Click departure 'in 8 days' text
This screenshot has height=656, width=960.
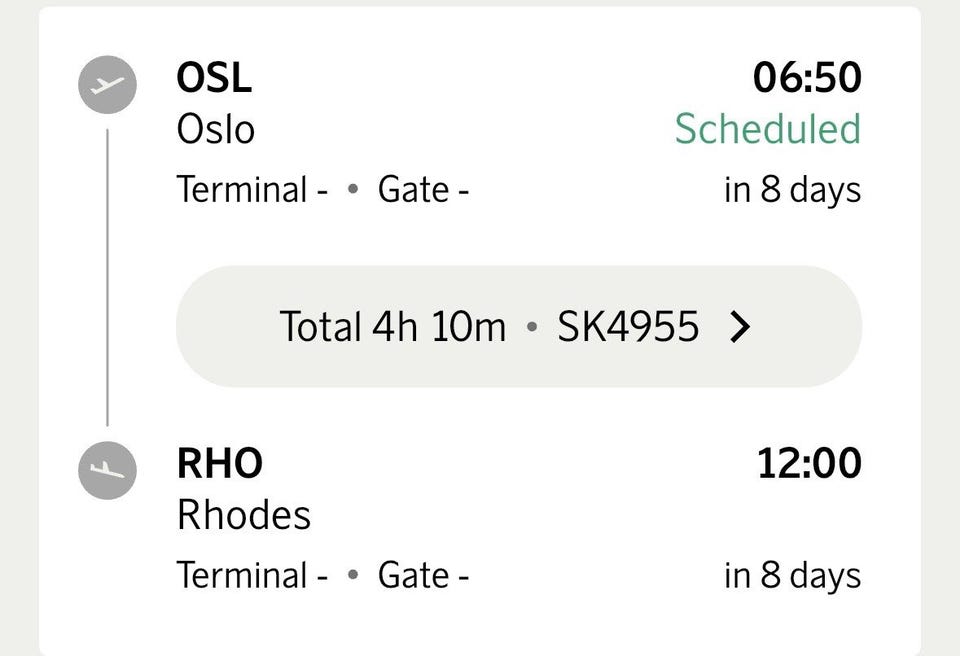(792, 190)
